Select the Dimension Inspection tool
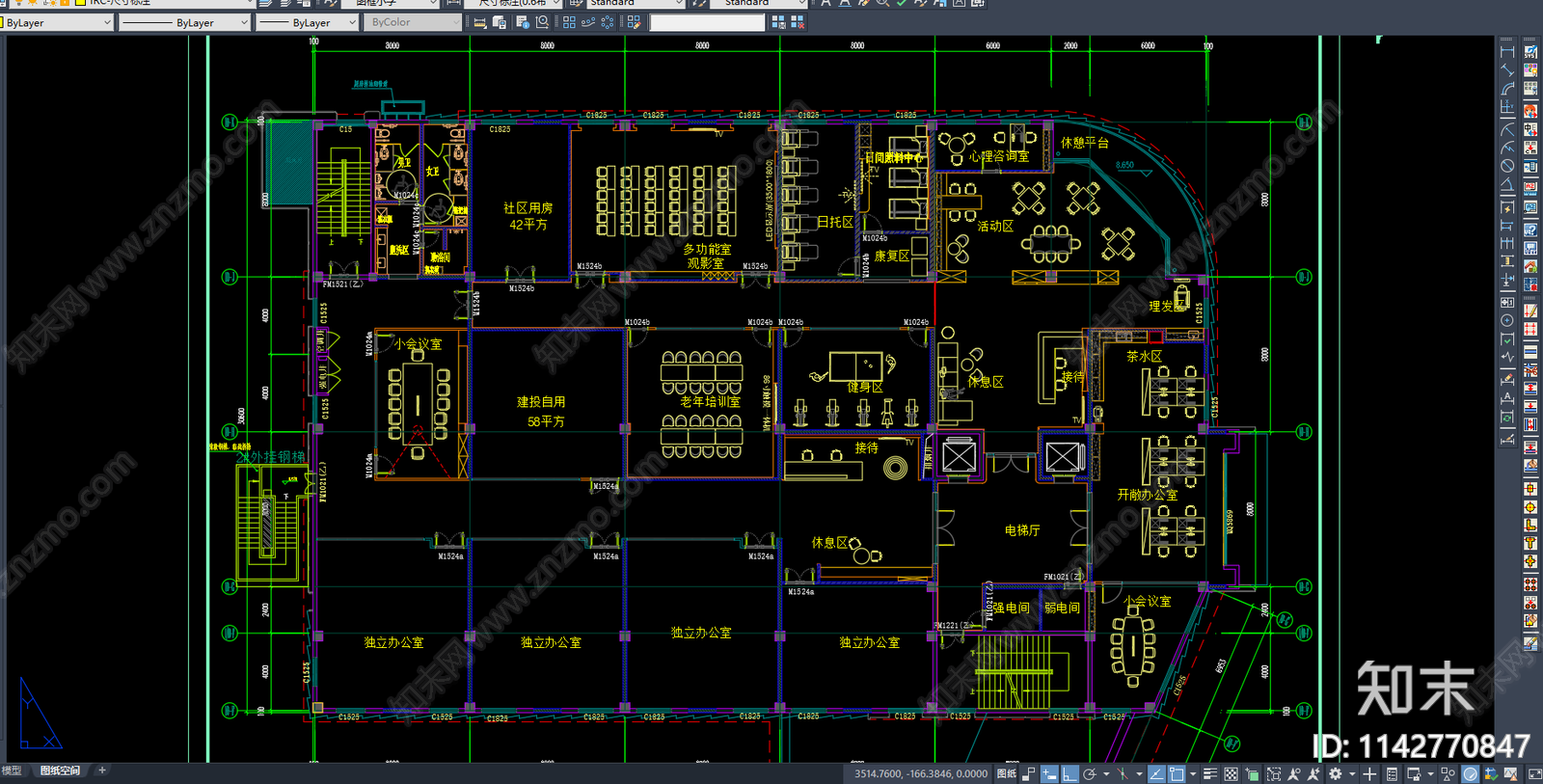The height and width of the screenshot is (784, 1543). pos(1507,338)
